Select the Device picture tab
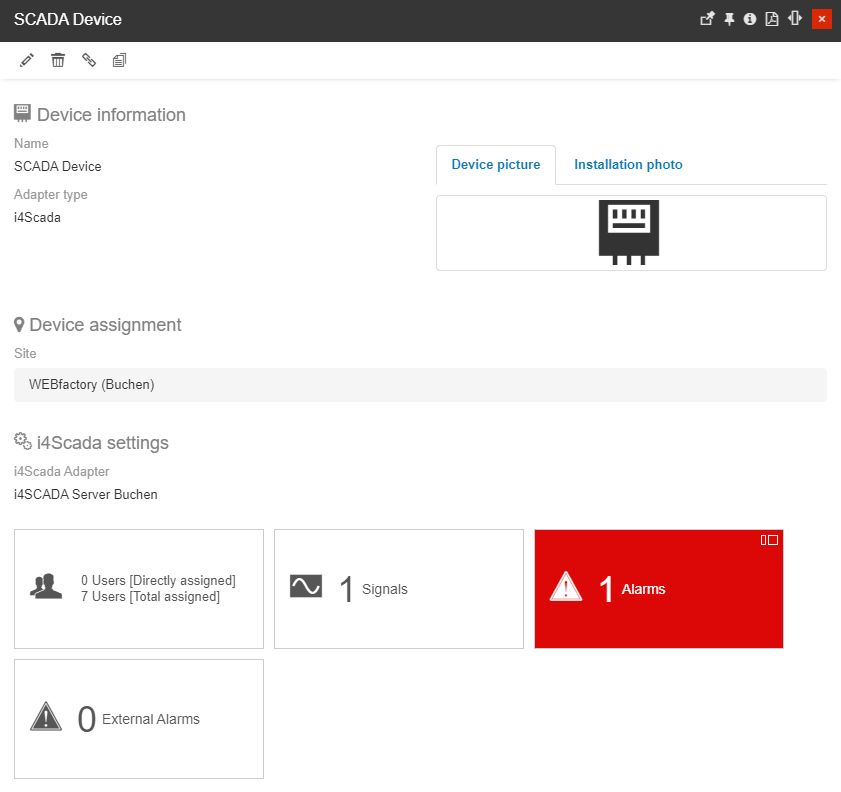 (x=496, y=165)
